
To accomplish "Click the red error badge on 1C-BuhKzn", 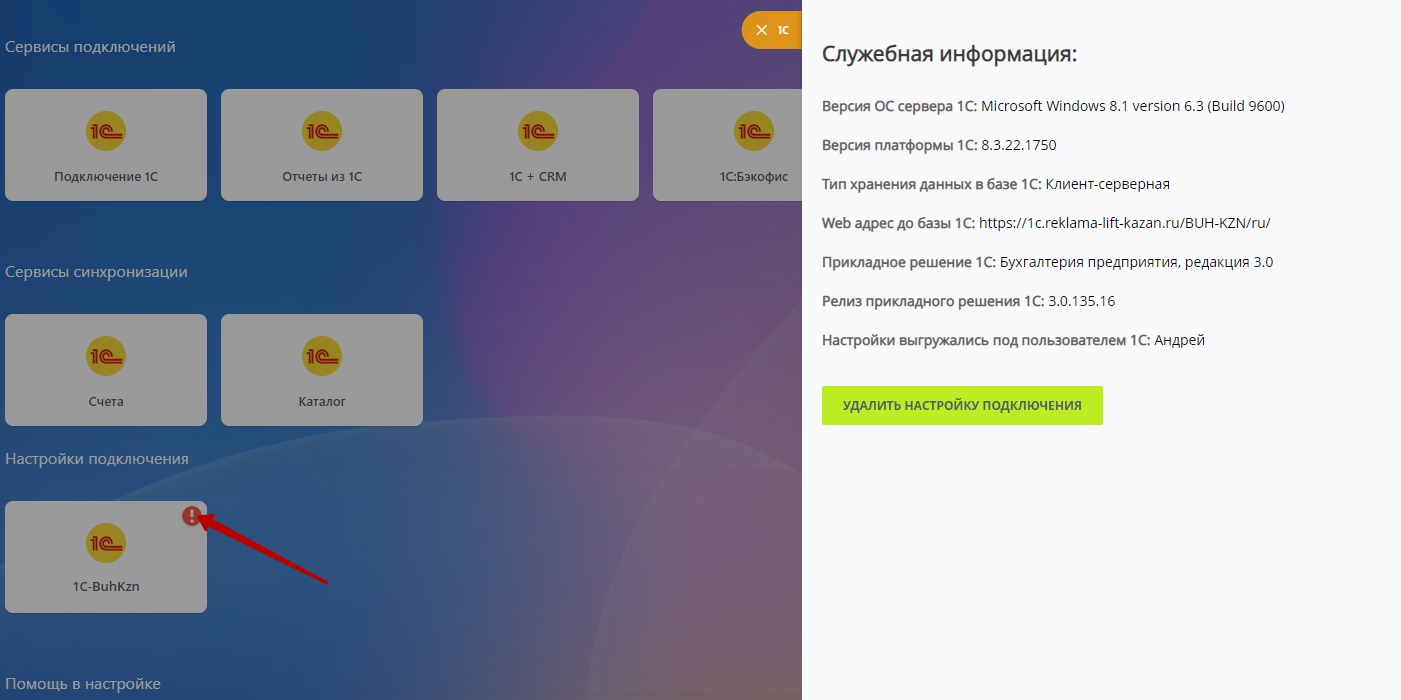I will 192,516.
